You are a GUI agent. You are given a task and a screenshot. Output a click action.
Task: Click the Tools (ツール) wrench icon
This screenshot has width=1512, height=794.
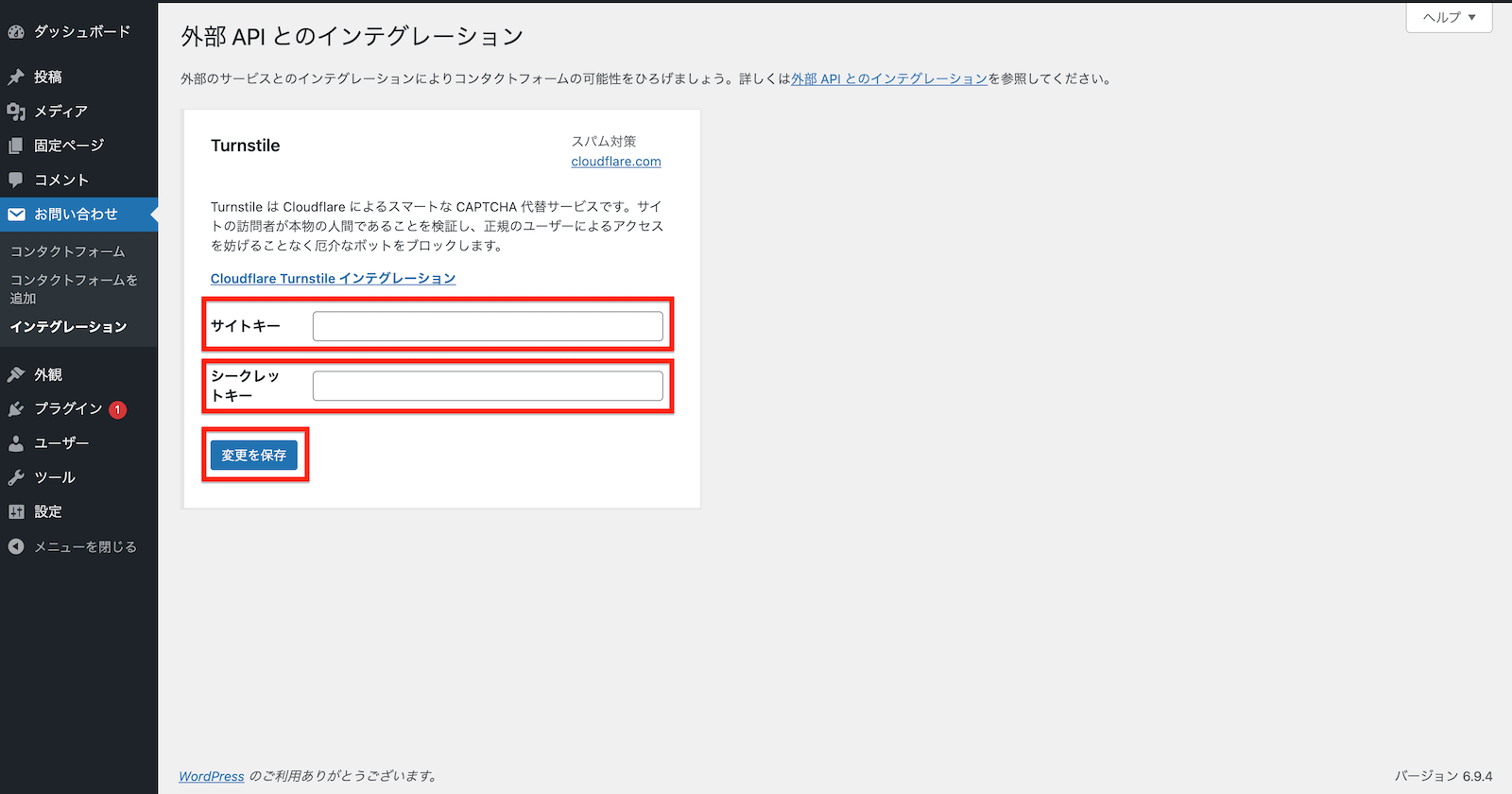pos(16,477)
